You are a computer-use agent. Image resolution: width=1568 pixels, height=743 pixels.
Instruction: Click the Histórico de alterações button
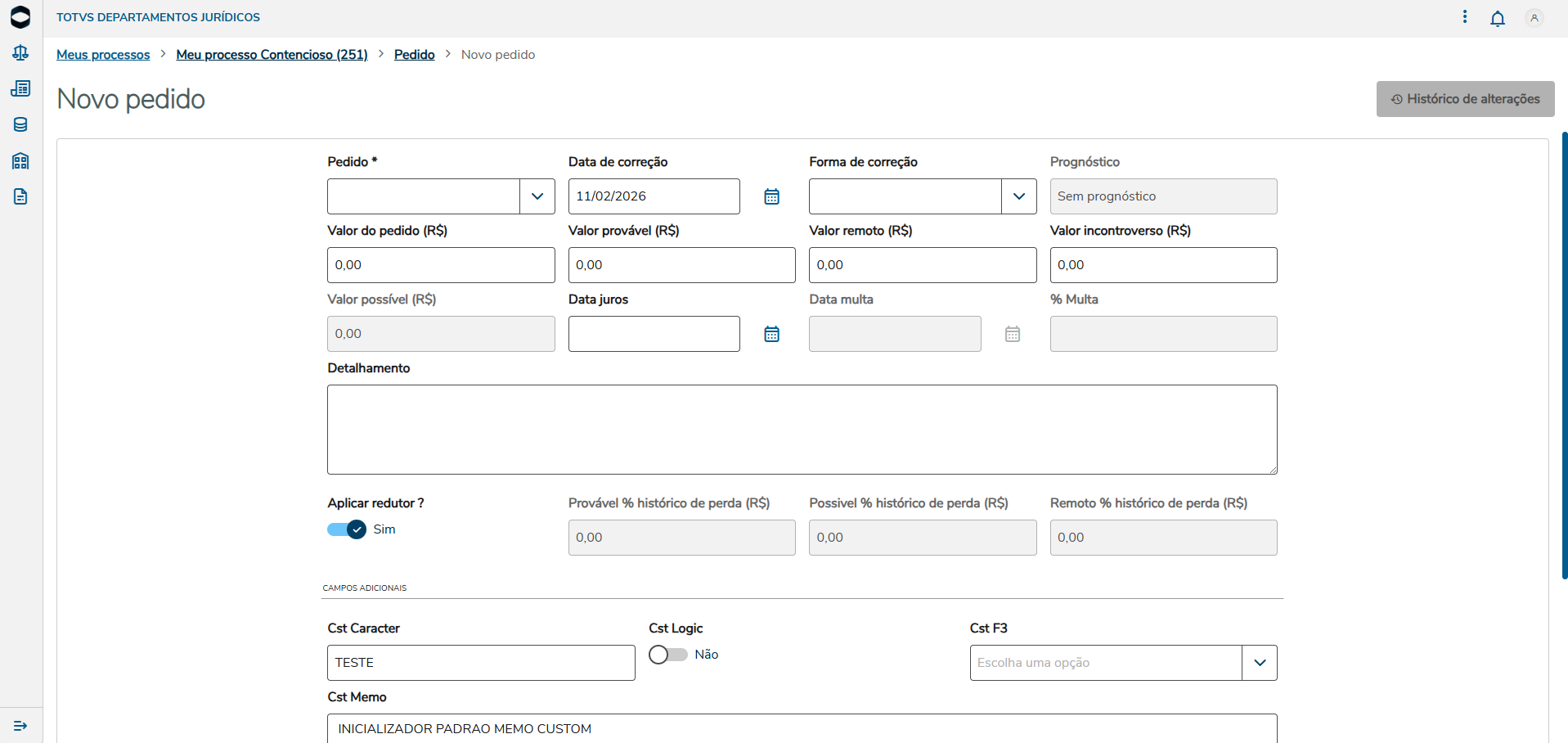click(1465, 99)
